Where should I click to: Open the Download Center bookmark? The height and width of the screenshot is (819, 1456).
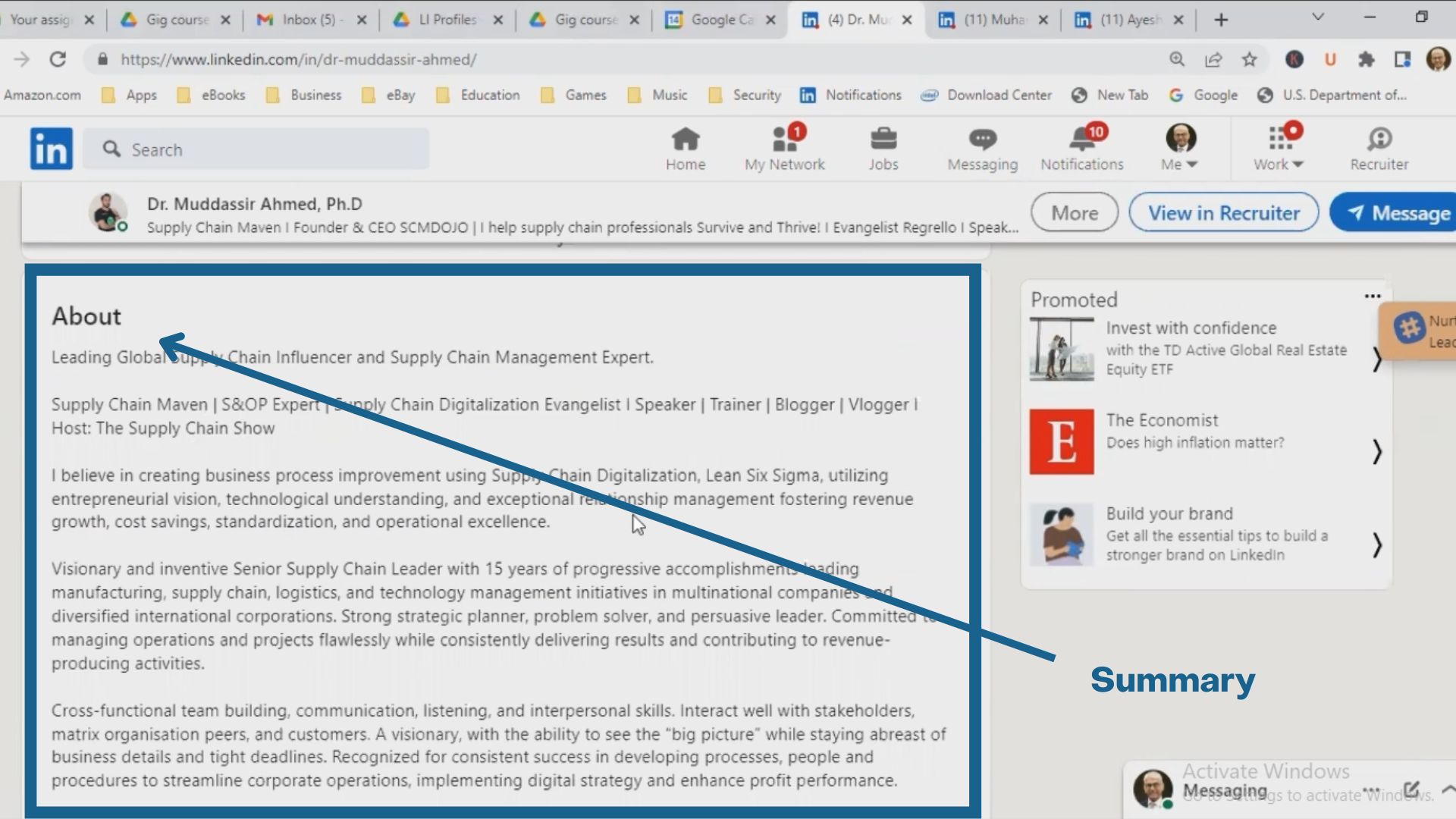tap(986, 95)
